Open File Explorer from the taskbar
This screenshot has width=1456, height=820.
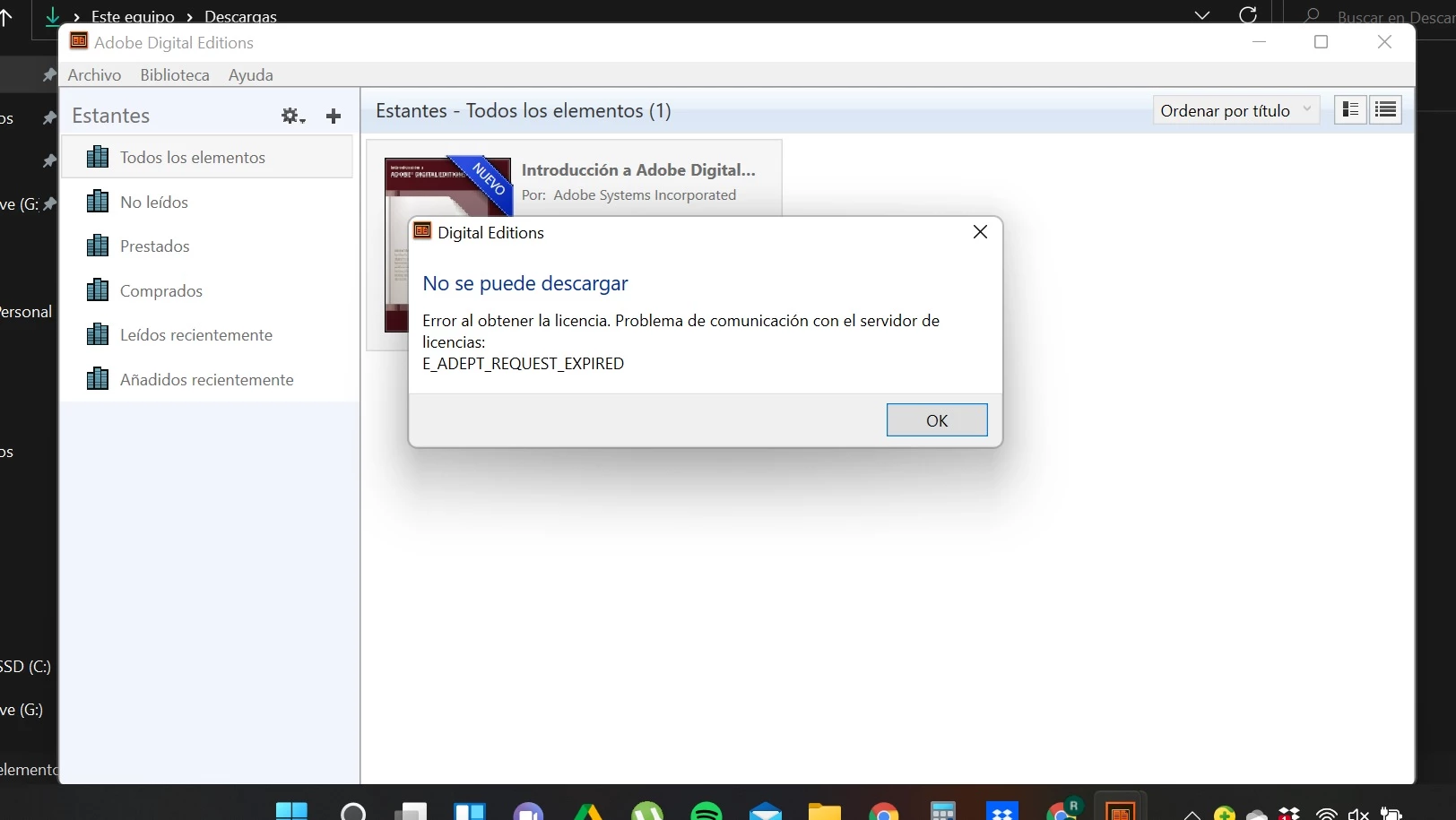click(825, 812)
